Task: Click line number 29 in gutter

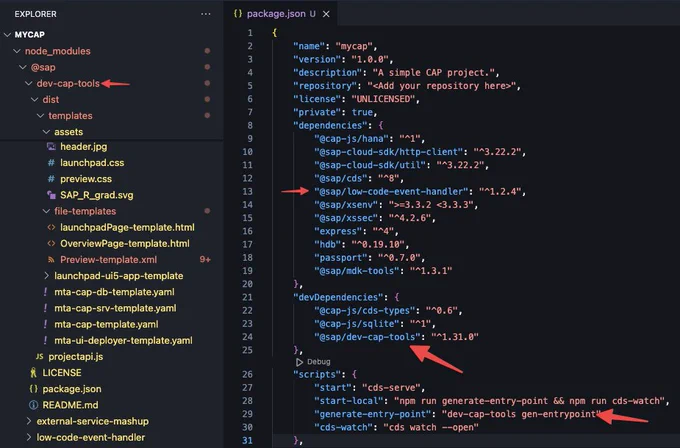Action: tap(247, 414)
